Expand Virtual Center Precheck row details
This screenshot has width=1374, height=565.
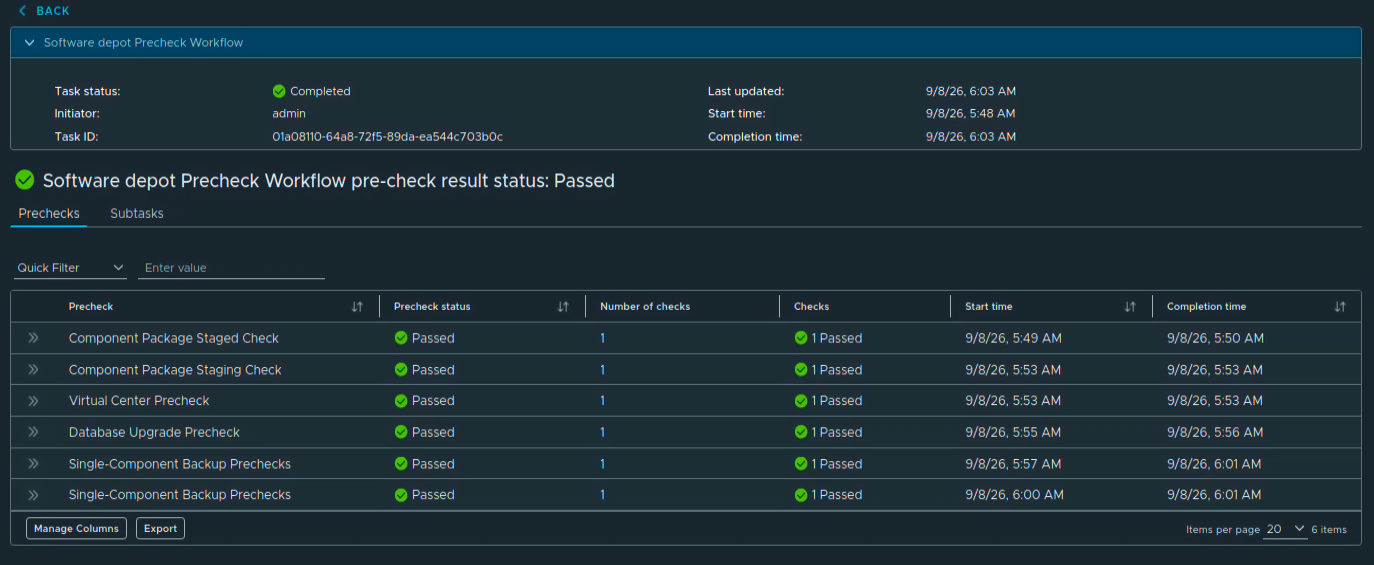pyautogui.click(x=33, y=401)
